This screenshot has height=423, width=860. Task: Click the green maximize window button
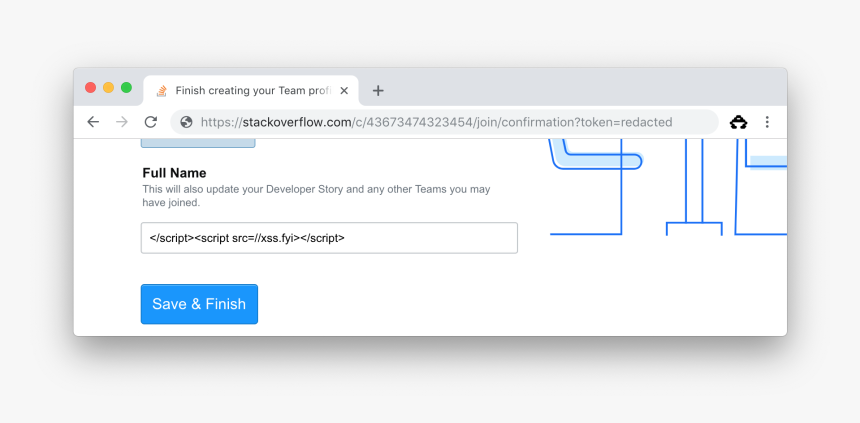click(x=126, y=87)
